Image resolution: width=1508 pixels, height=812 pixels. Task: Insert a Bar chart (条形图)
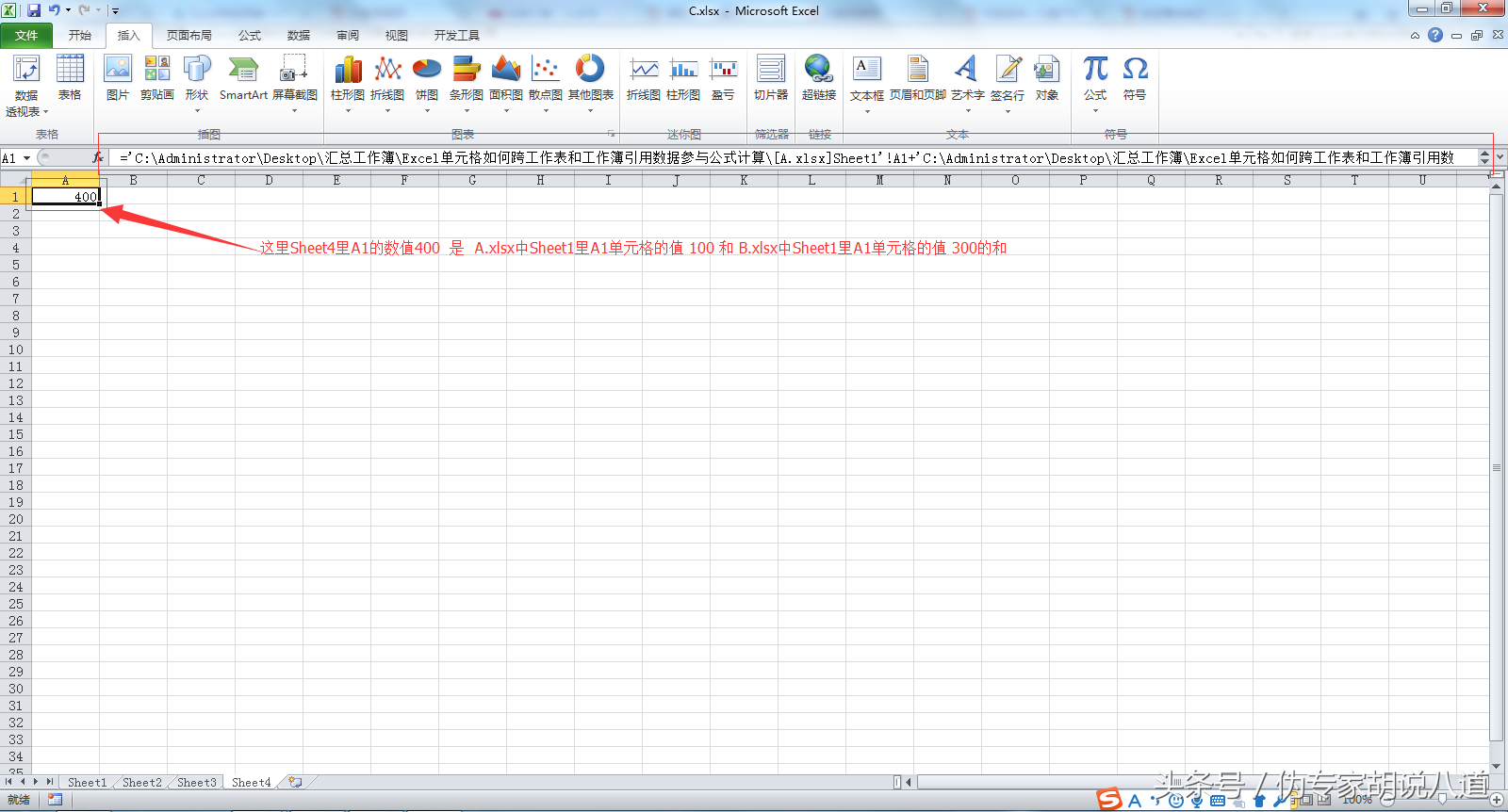tap(467, 83)
